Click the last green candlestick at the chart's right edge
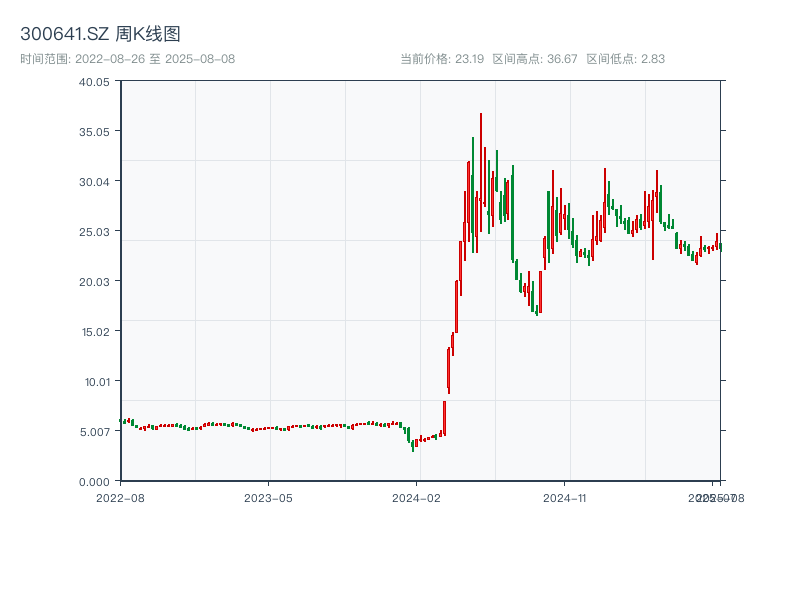Viewport: 800px width, 600px height. (x=720, y=247)
